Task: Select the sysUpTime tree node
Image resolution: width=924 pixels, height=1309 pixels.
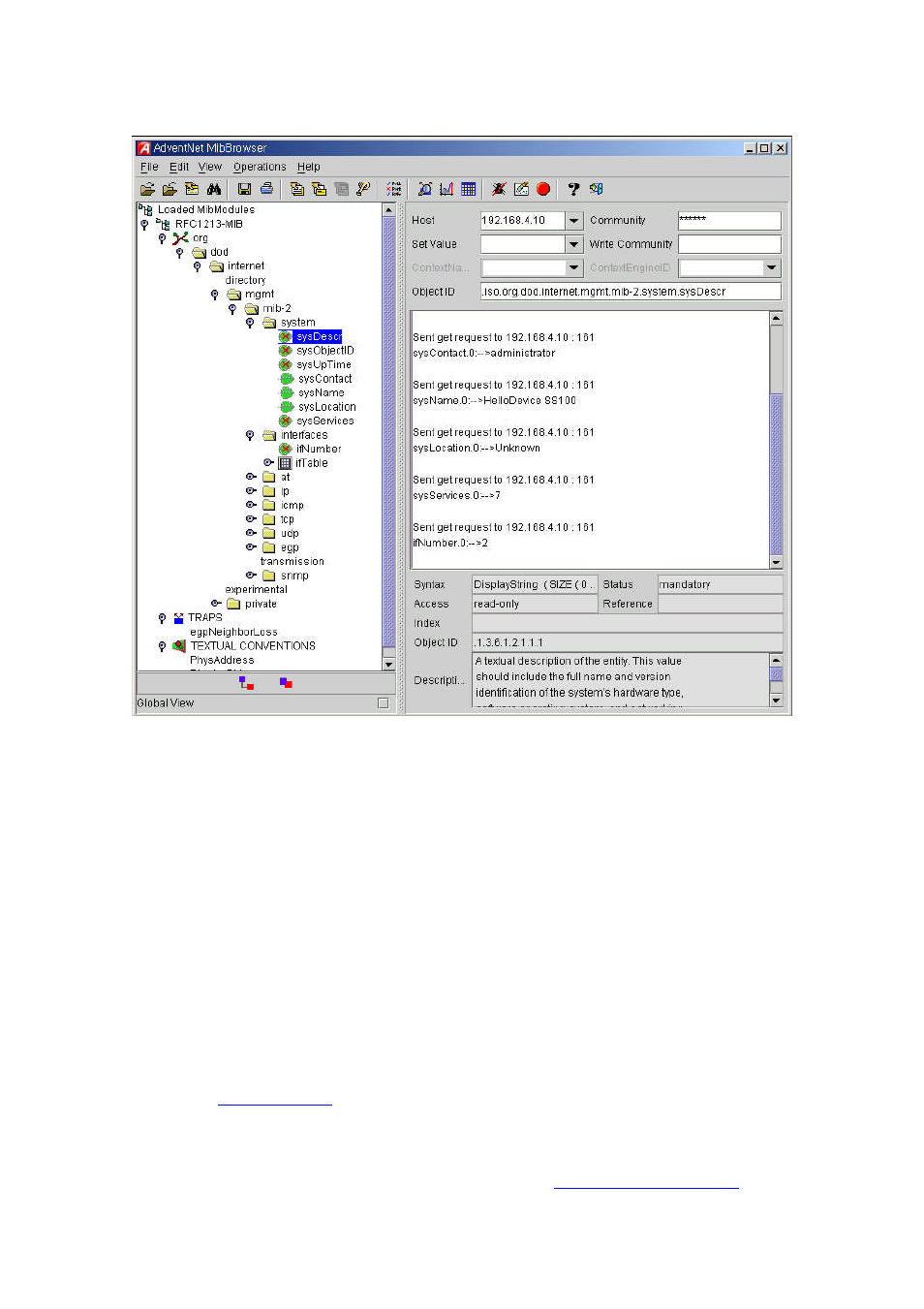Action: pyautogui.click(x=324, y=365)
